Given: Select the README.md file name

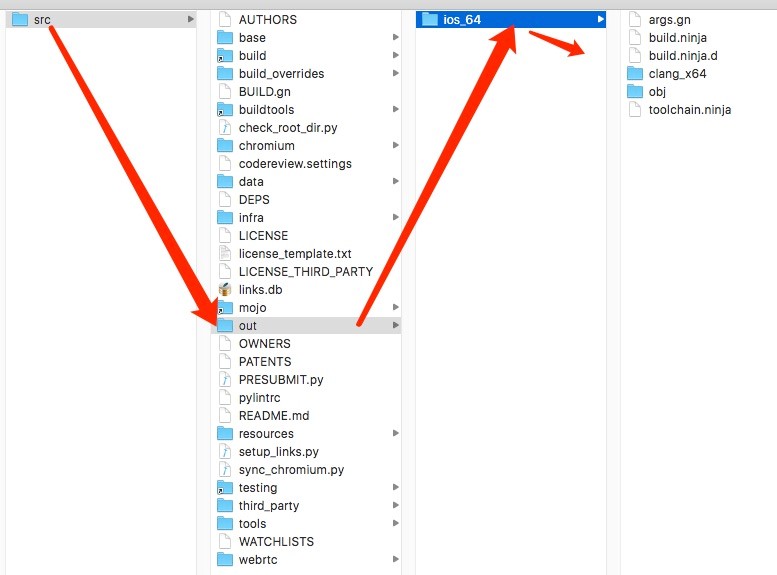Looking at the screenshot, I should click(x=274, y=415).
